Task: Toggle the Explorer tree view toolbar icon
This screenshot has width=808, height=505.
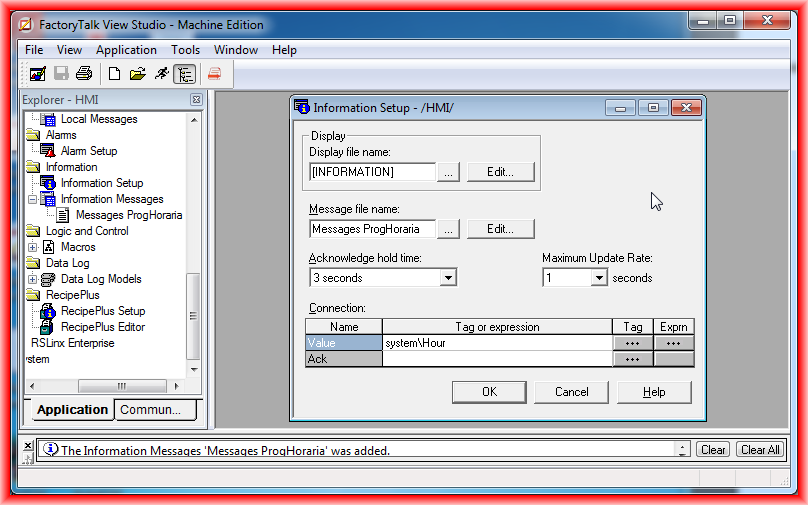Action: [x=184, y=73]
